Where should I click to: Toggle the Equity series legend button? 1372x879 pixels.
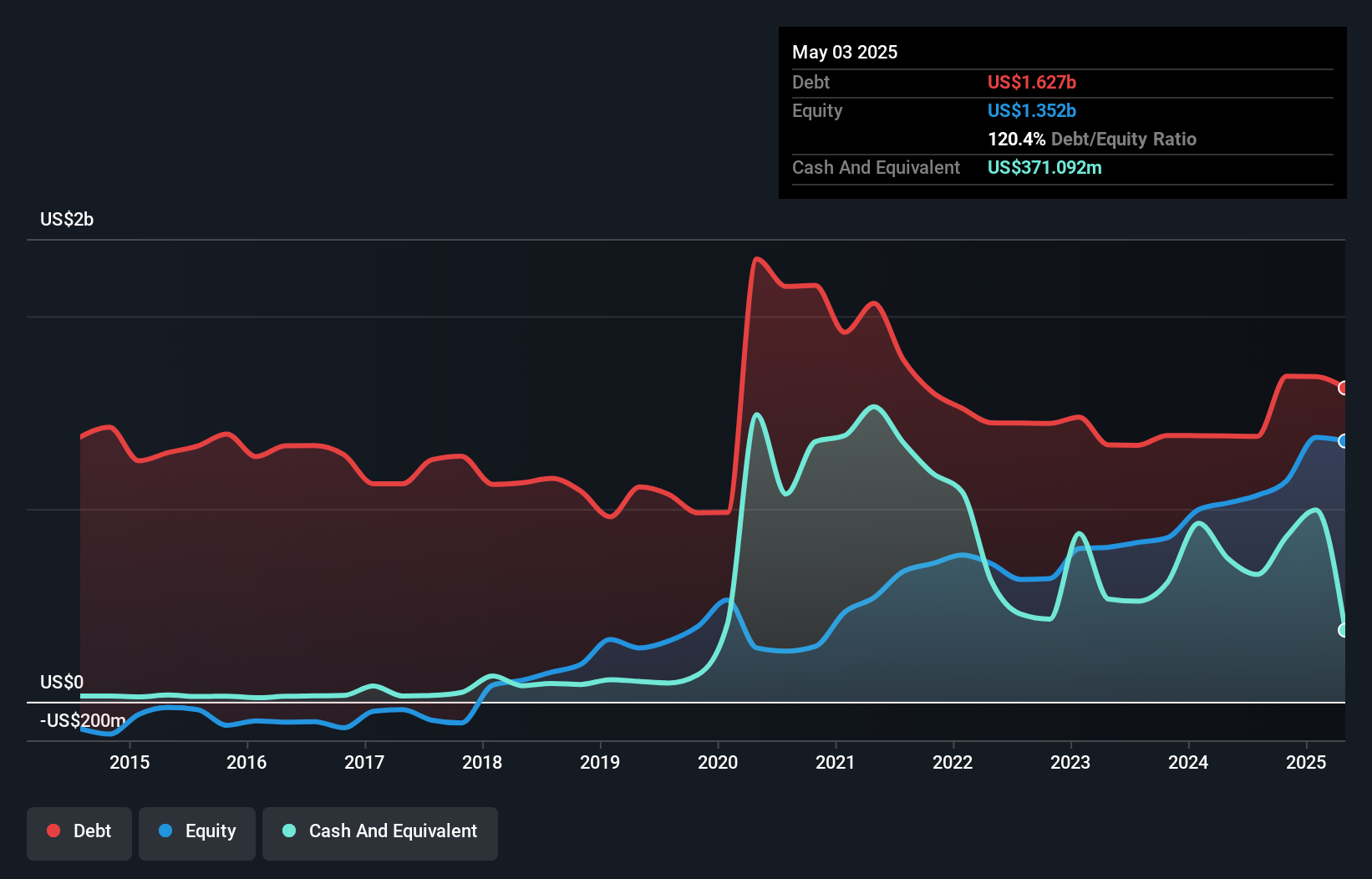[197, 833]
